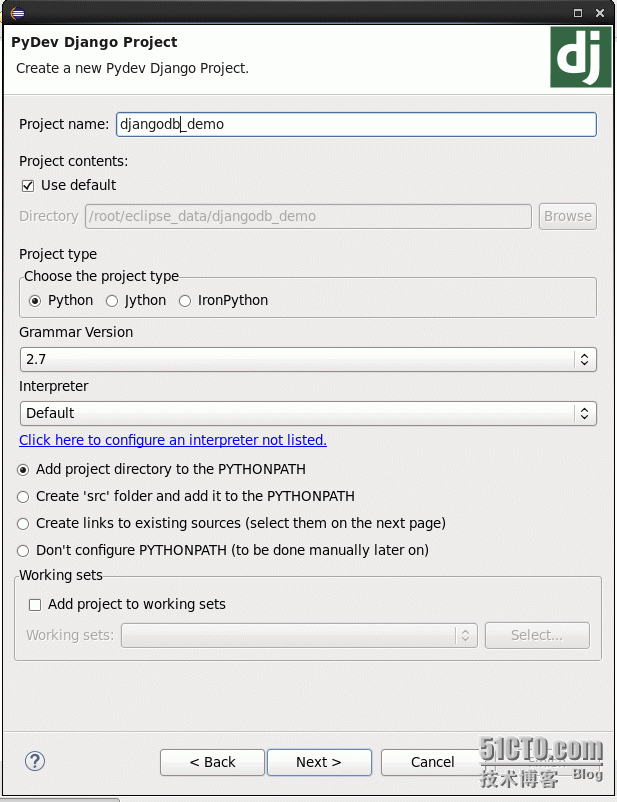Click the Browse directory button

click(568, 216)
